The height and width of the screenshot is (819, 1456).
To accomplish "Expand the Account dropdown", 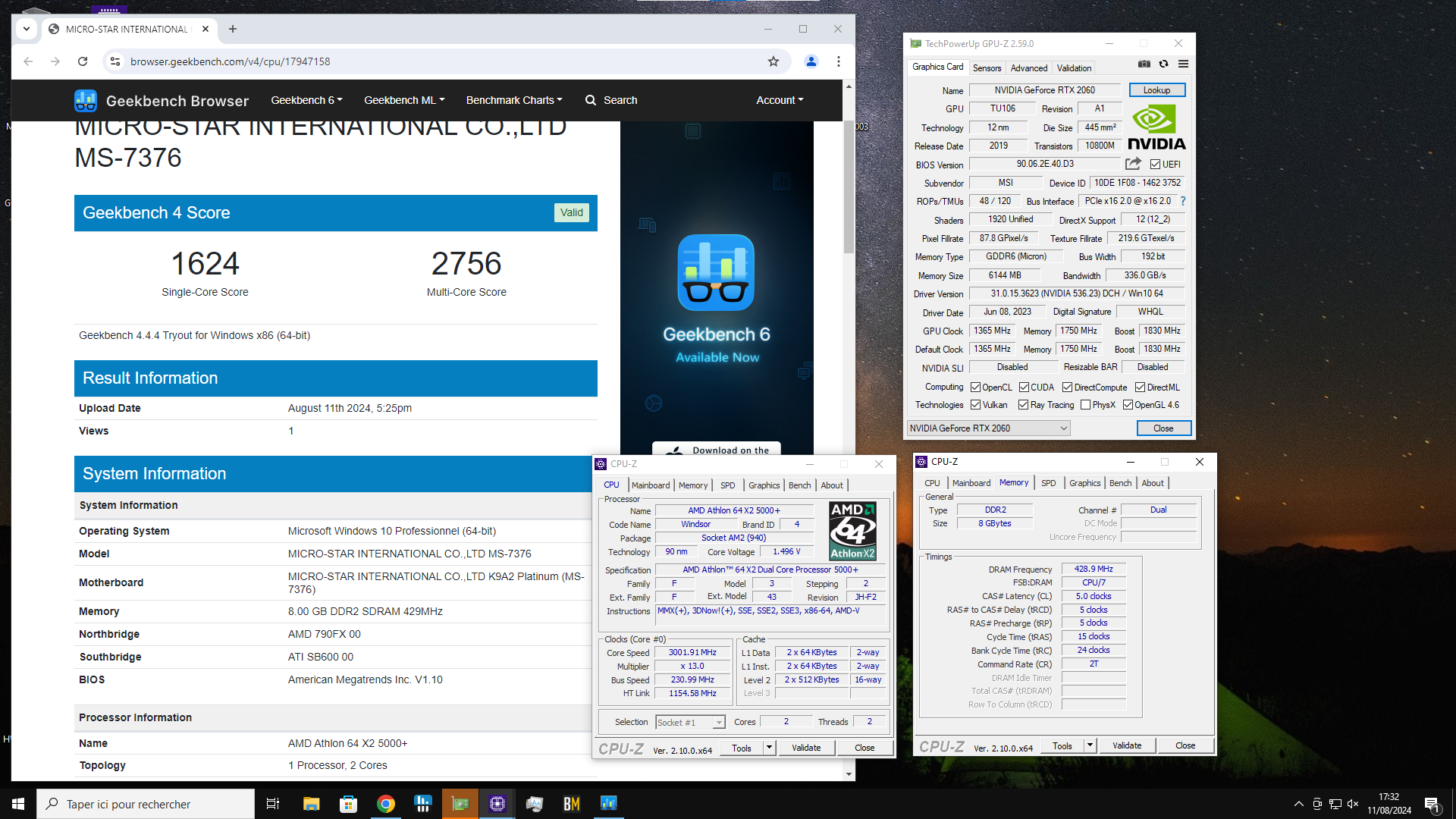I will (x=780, y=100).
